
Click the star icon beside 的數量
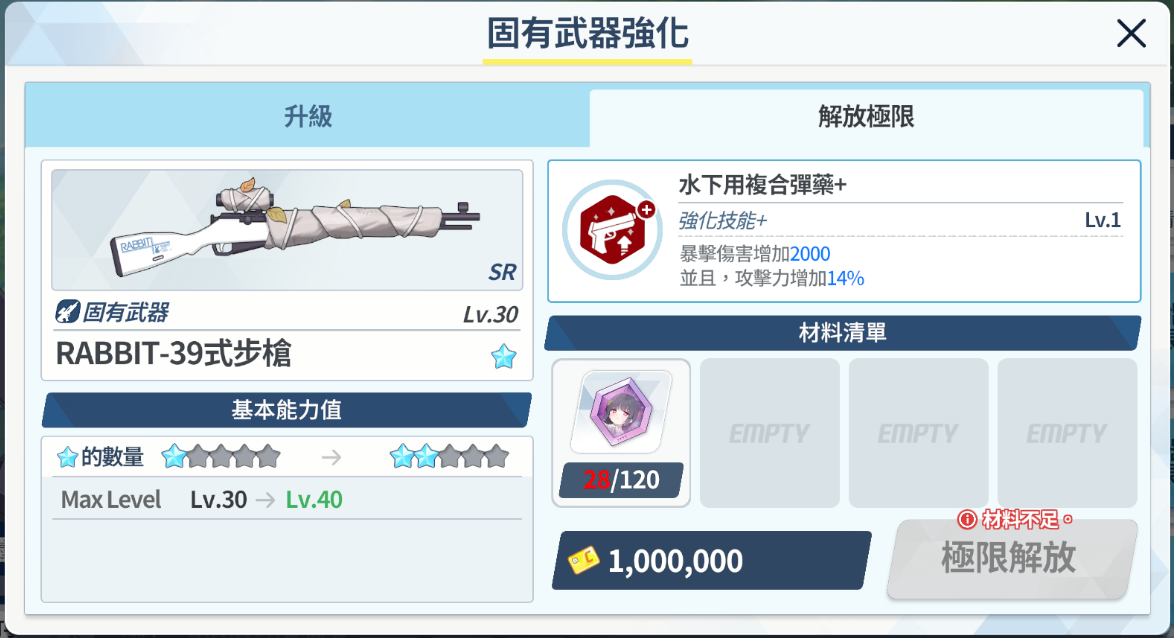[67, 457]
